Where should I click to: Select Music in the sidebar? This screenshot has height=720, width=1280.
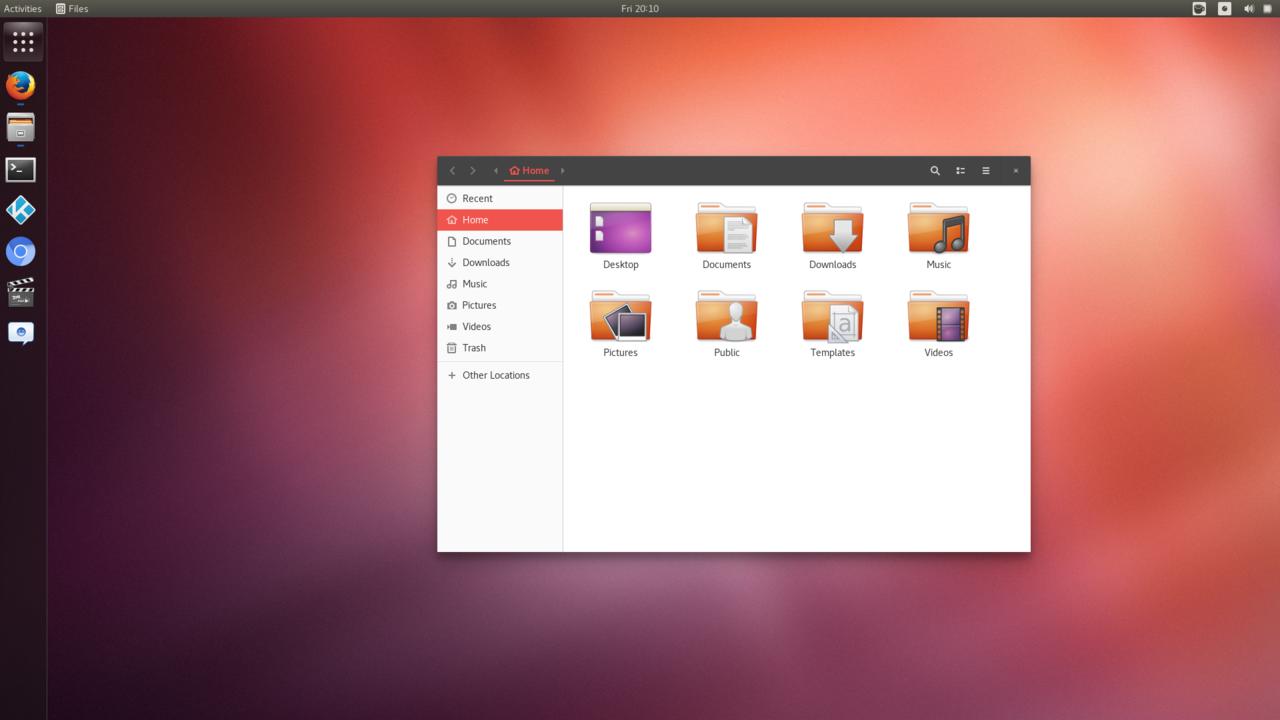[500, 284]
